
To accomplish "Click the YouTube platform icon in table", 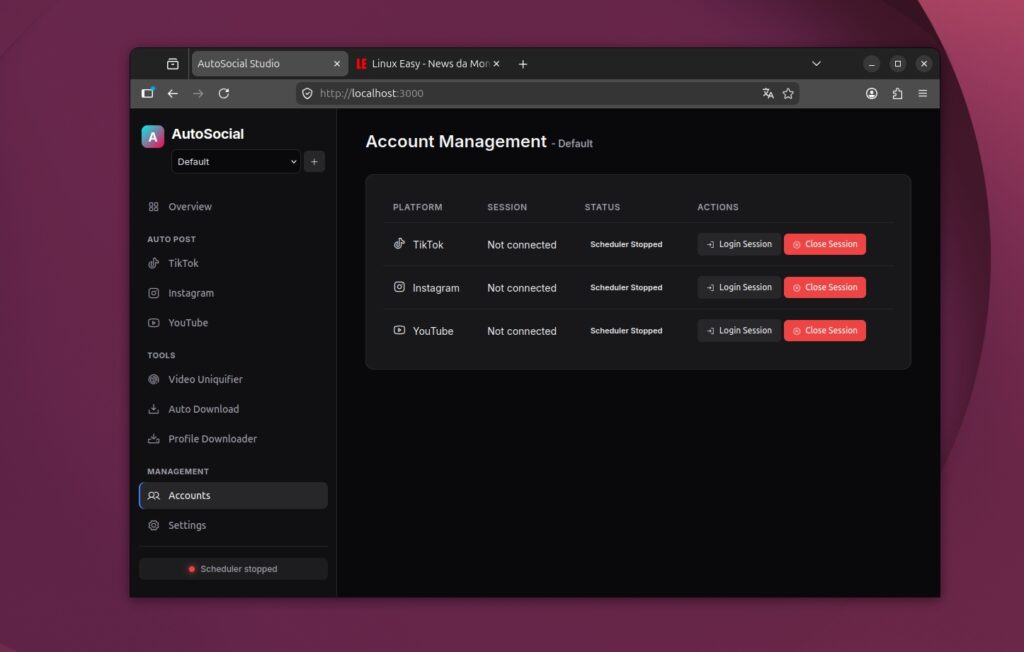I will click(399, 330).
